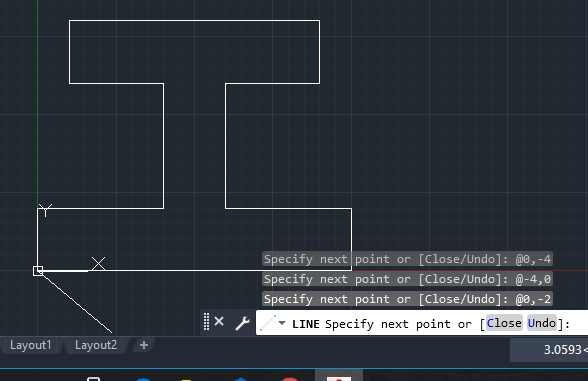Click the 3.0593 coordinate readout
588x381 pixels.
[549, 350]
